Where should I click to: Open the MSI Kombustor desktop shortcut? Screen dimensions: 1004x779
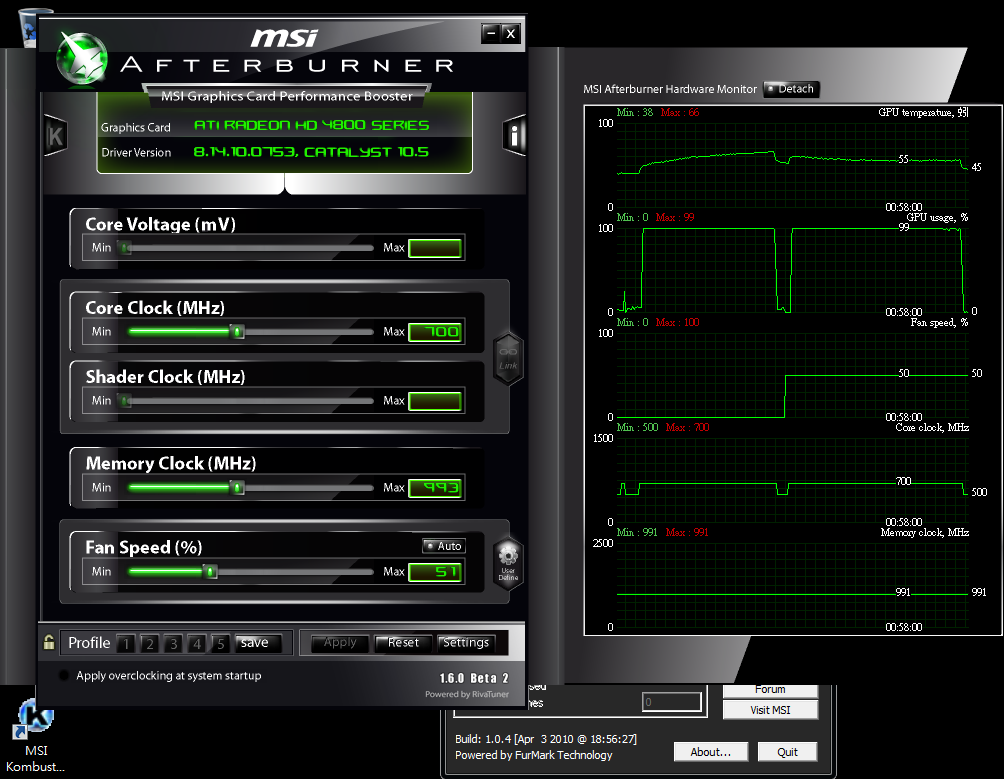pos(36,736)
